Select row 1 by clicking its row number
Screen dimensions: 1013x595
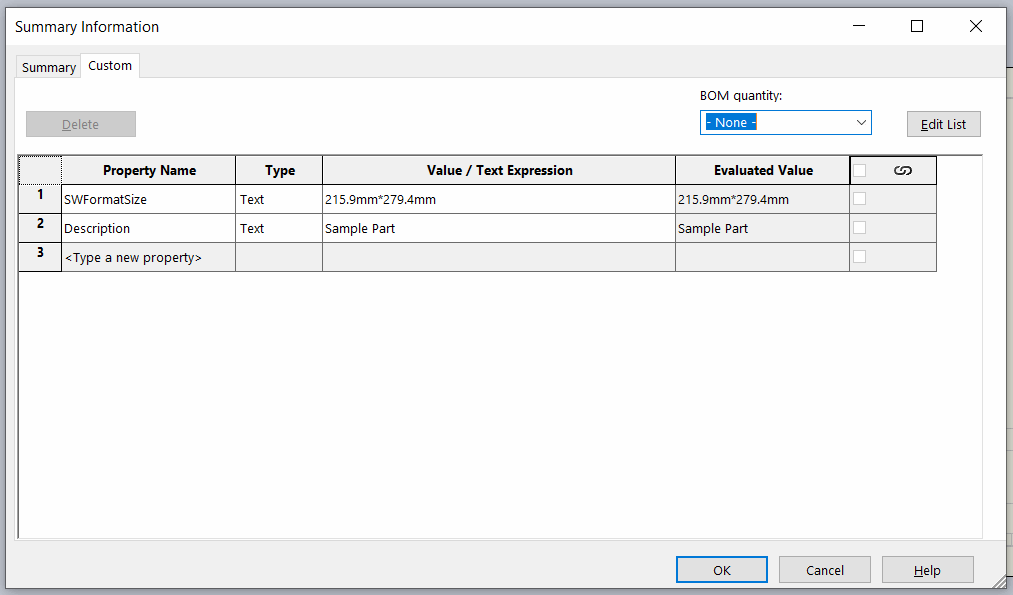tap(39, 199)
